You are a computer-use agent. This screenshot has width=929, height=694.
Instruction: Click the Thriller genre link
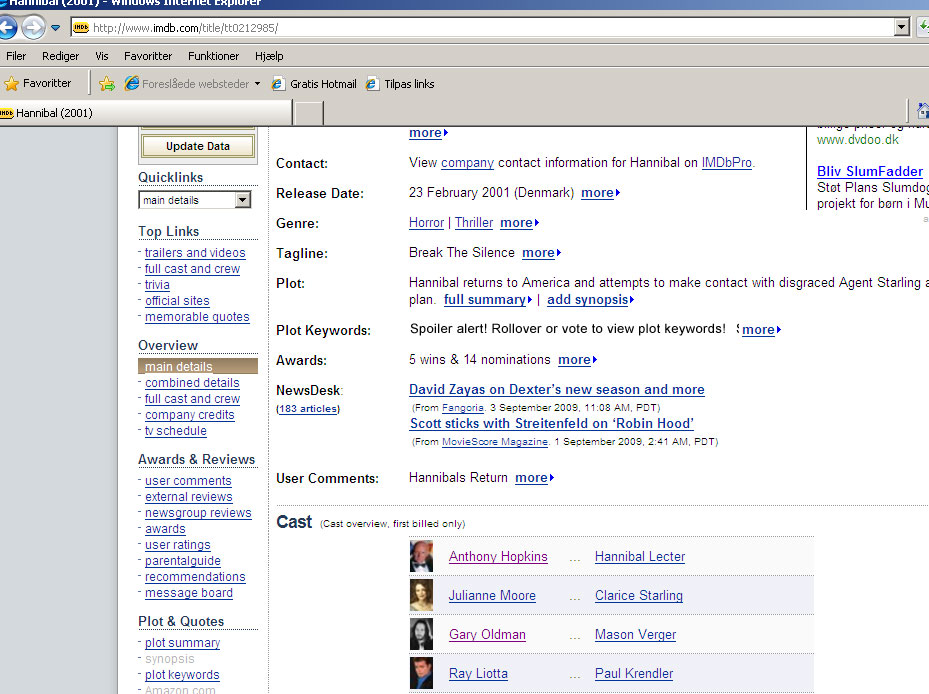pyautogui.click(x=473, y=223)
